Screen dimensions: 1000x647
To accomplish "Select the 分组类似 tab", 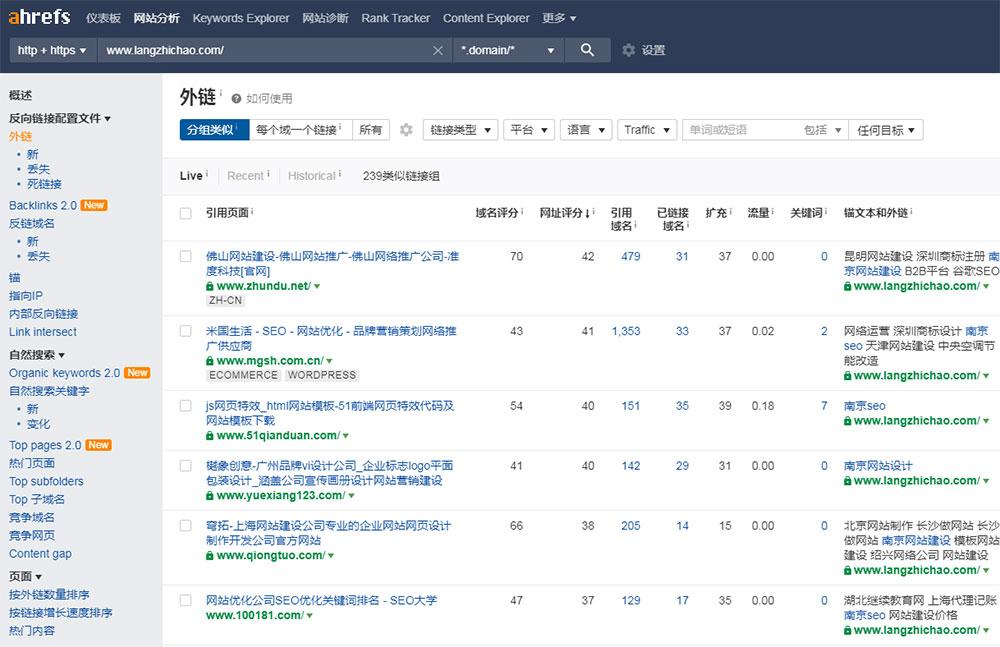I will tap(214, 130).
